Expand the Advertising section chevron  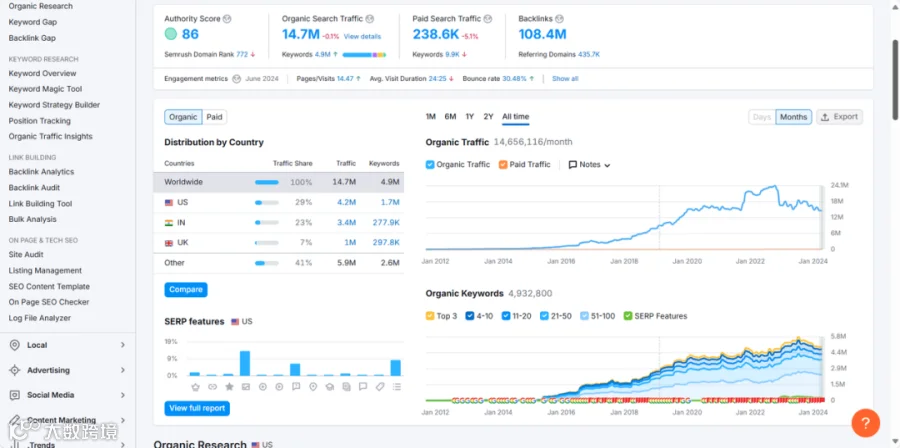[x=123, y=371]
